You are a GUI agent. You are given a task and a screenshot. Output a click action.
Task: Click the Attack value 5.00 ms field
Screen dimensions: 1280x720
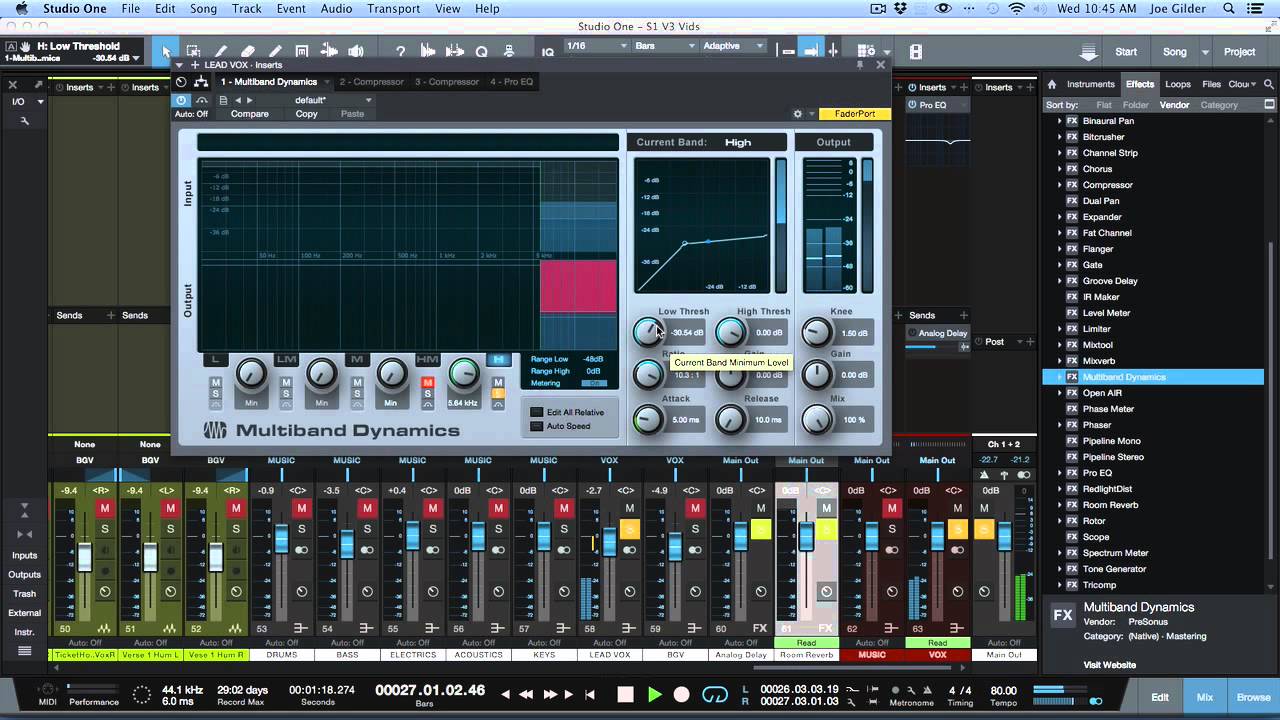pyautogui.click(x=686, y=420)
